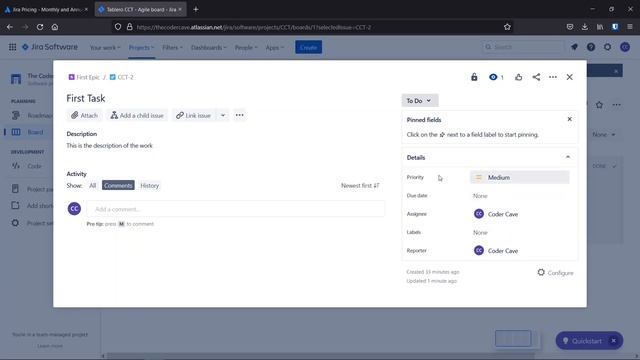
Task: Click the Attach button
Action: 84,116
